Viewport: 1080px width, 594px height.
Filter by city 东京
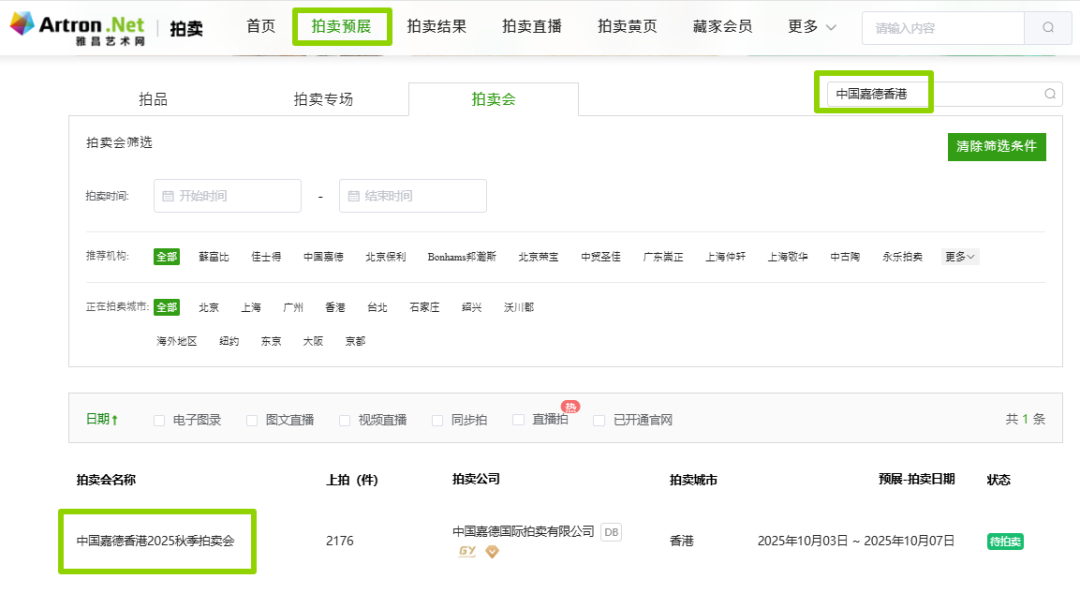coord(271,341)
